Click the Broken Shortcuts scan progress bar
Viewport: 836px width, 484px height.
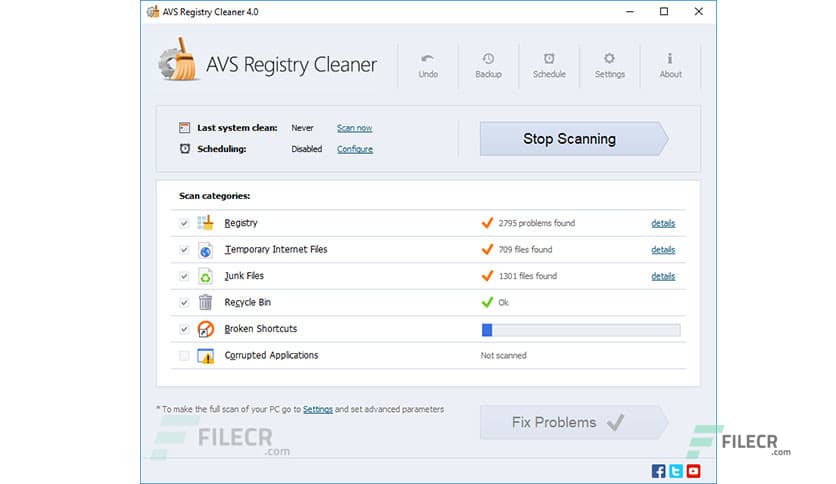click(581, 330)
